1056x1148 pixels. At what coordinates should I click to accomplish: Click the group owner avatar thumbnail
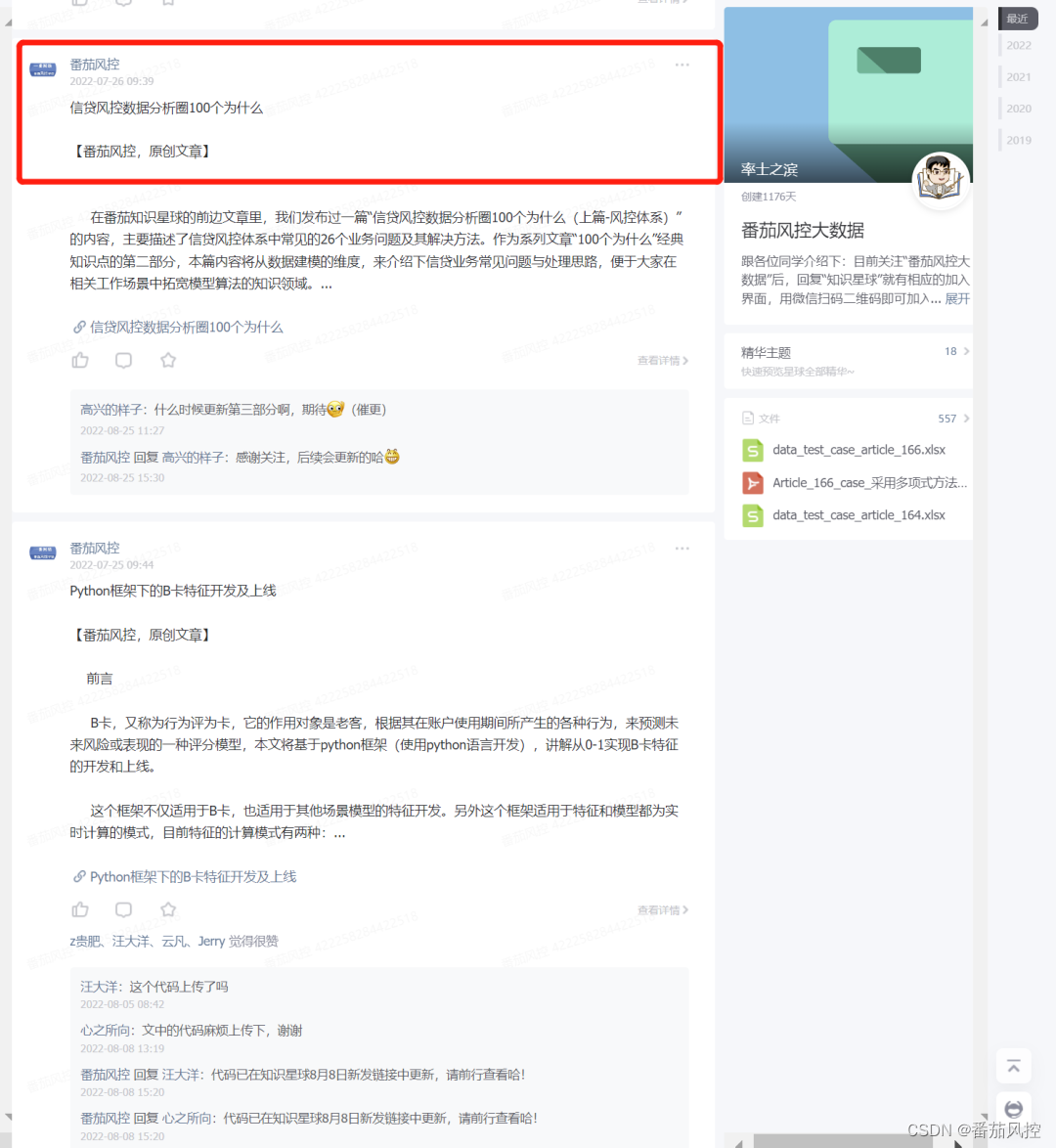(941, 180)
